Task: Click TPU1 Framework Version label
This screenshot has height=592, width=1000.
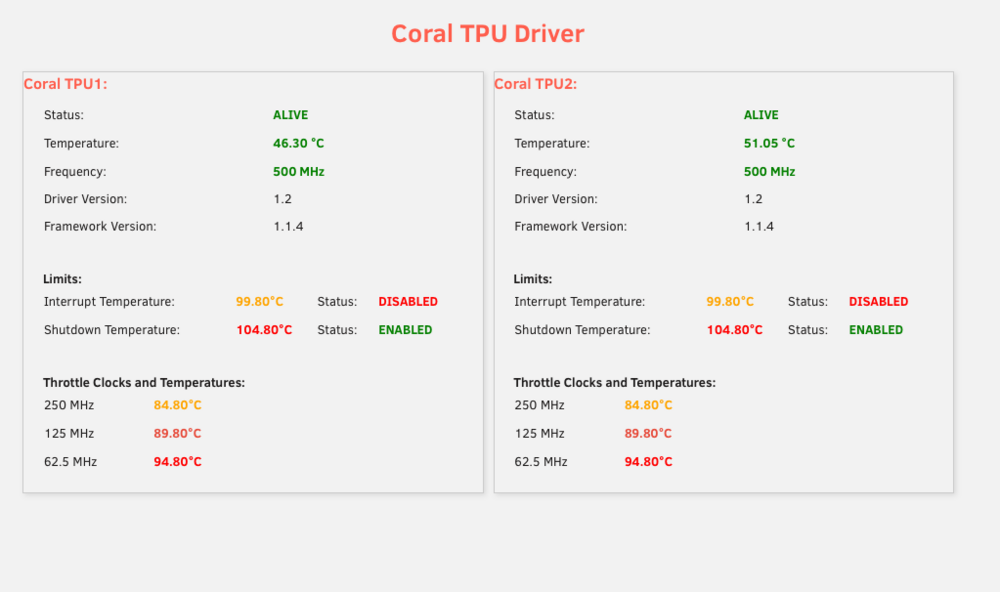Action: [x=100, y=226]
